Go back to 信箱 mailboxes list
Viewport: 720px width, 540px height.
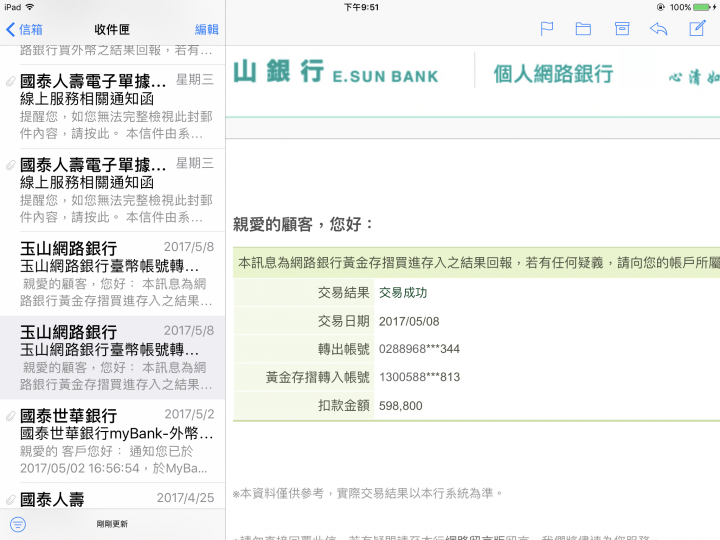click(24, 30)
